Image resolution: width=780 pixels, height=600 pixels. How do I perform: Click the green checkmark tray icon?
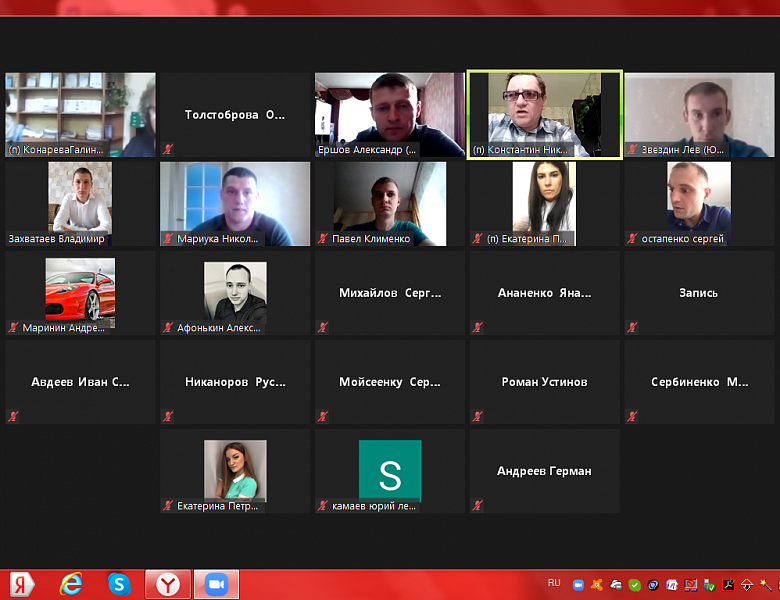[x=634, y=585]
